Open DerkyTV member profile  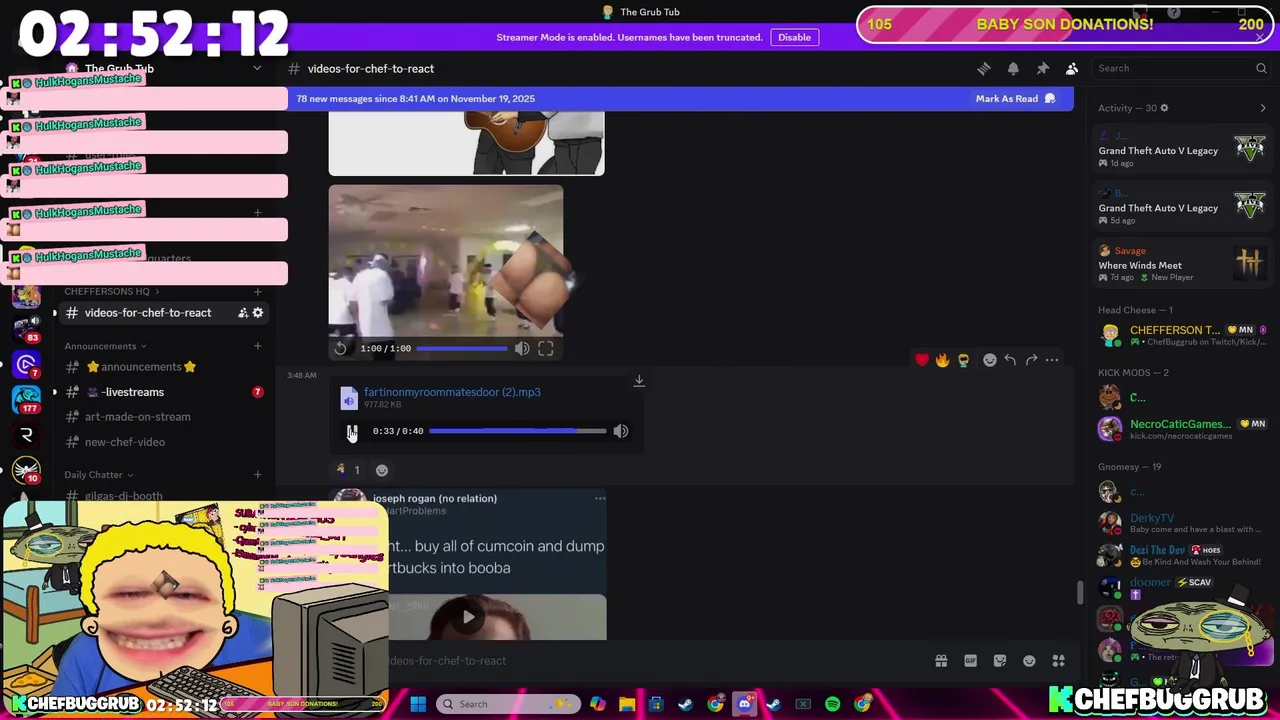[x=1182, y=523]
